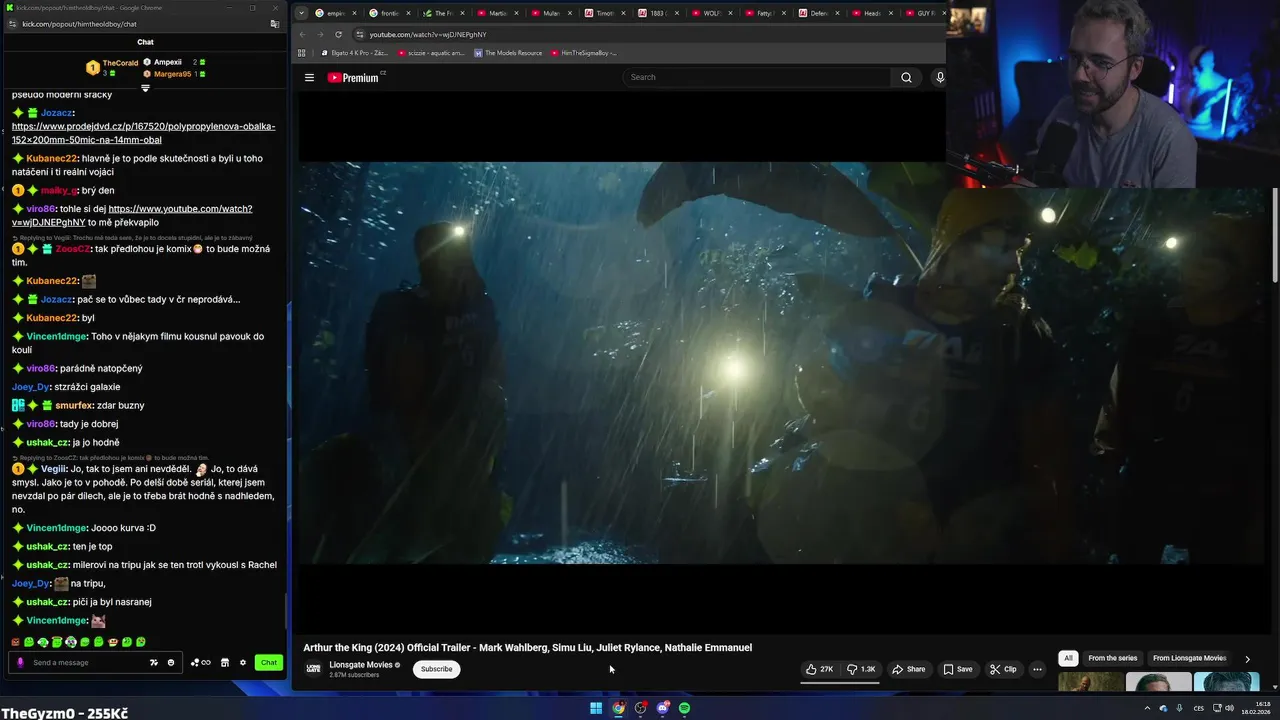
Task: Click the Ampexii leaderboard entry
Action: click(x=174, y=62)
